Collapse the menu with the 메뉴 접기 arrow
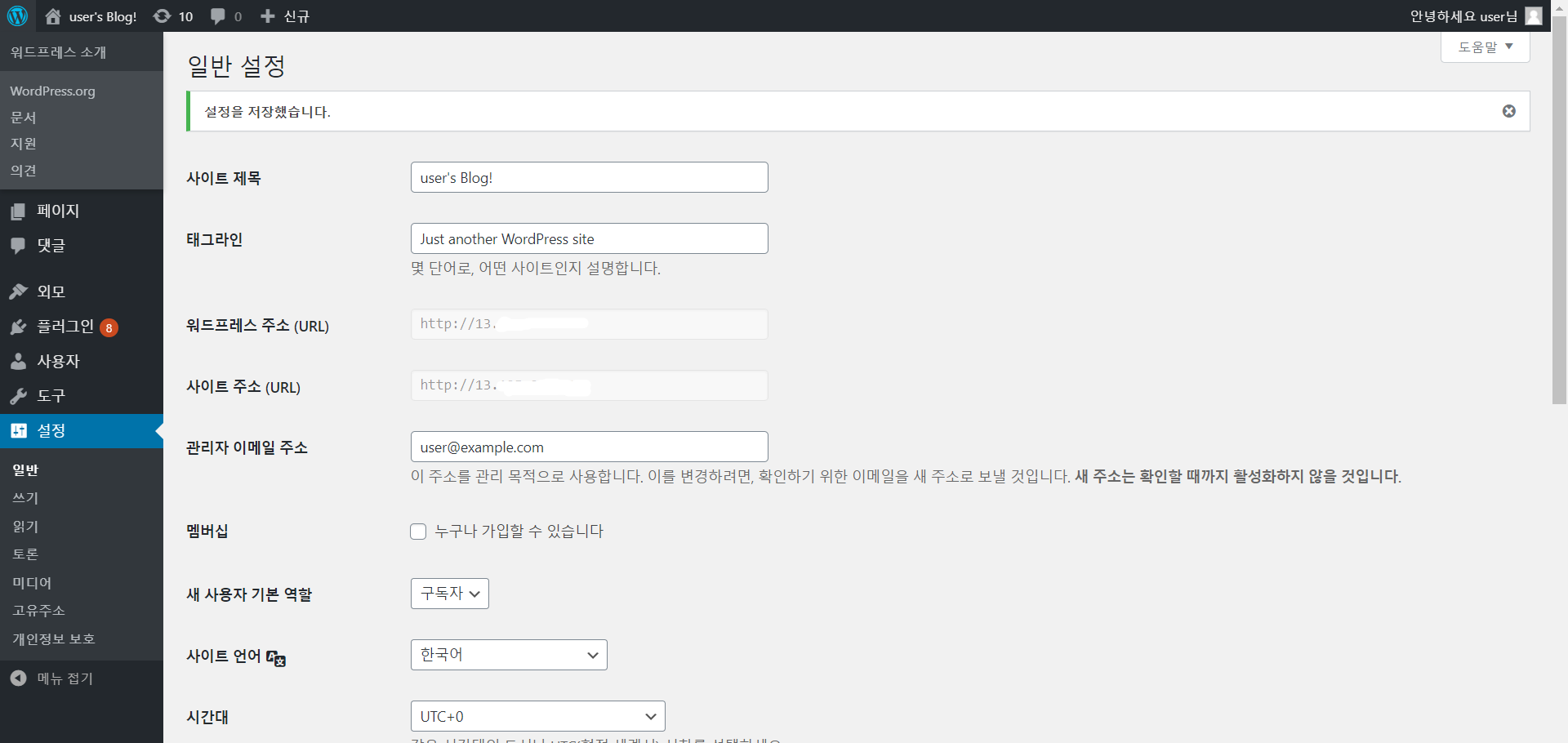Screen dimensions: 1568x743 pyautogui.click(x=18, y=678)
